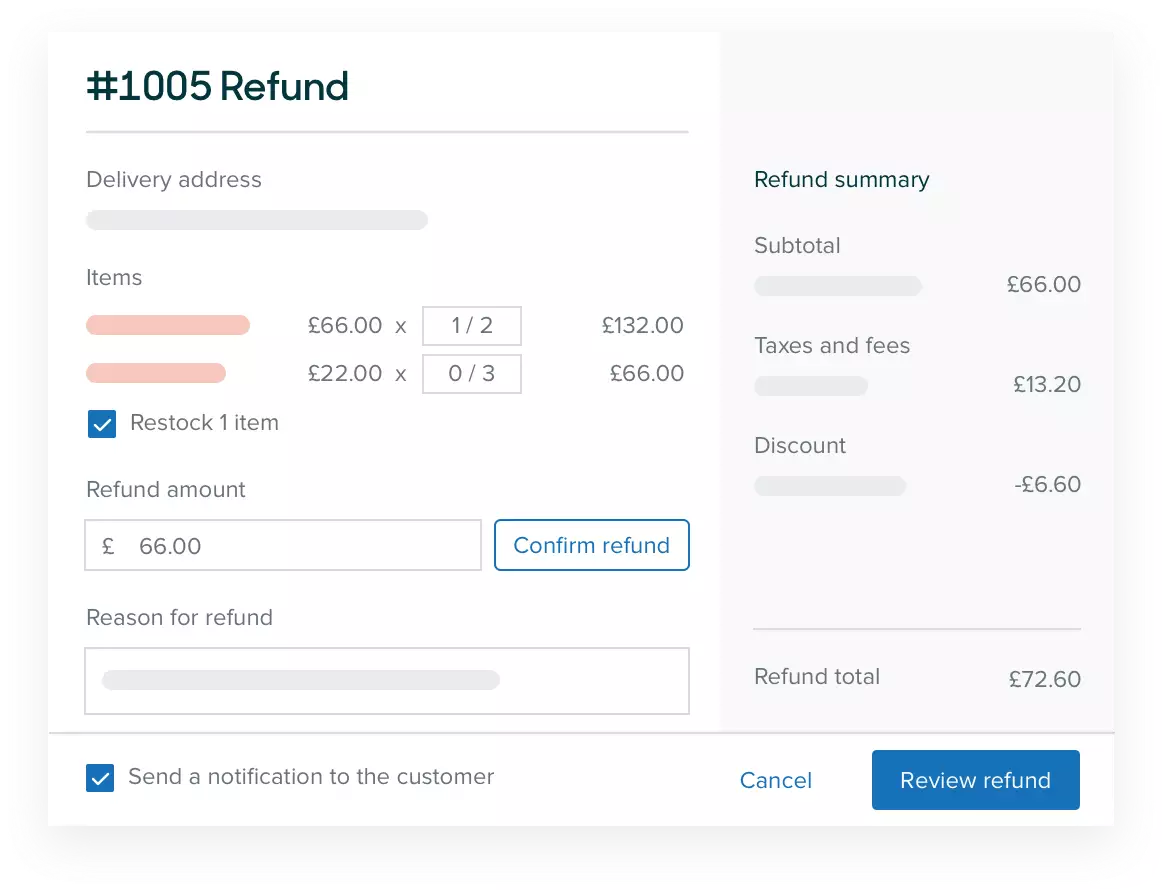Click the £66.00 unit price
Screen dimensions: 1162x890
pos(345,325)
